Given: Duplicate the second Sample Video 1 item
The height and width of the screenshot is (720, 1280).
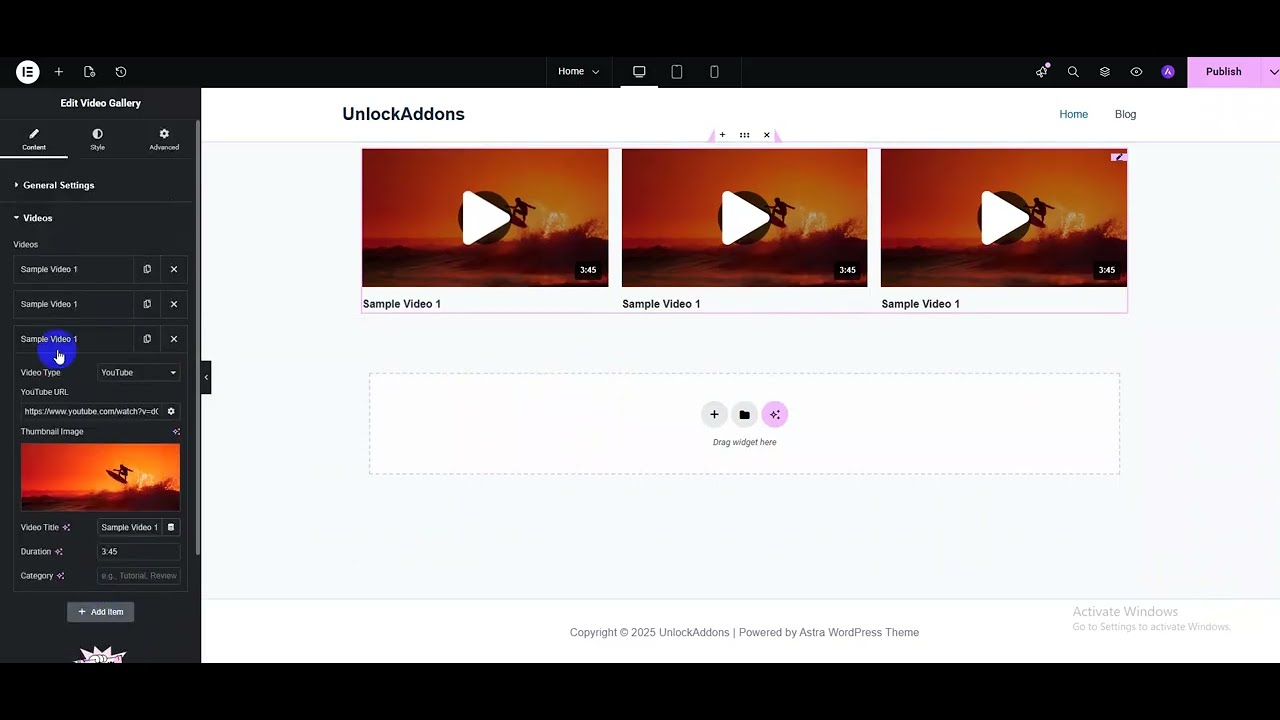Looking at the screenshot, I should click(x=147, y=304).
